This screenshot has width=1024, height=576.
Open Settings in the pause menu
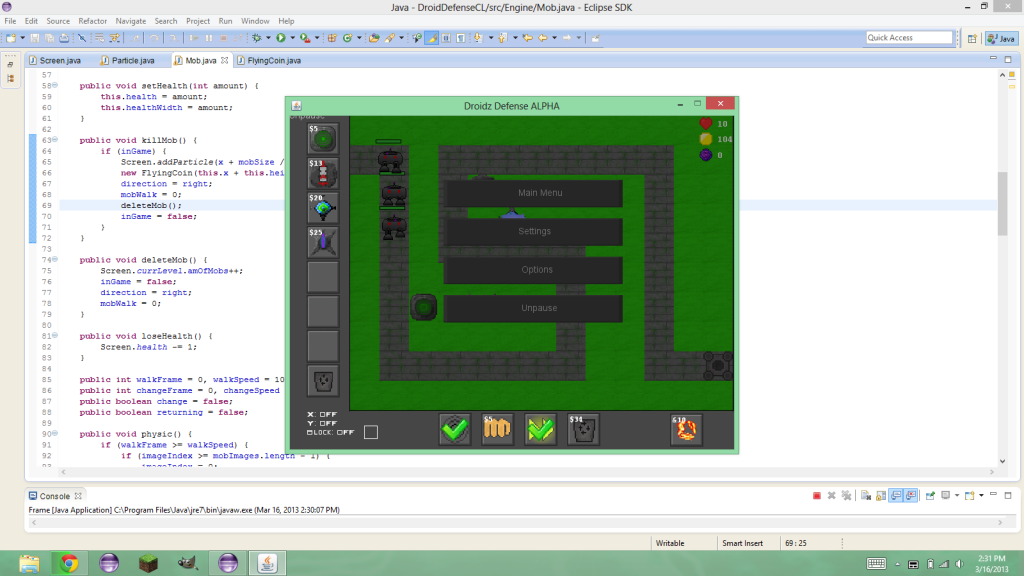(x=533, y=232)
